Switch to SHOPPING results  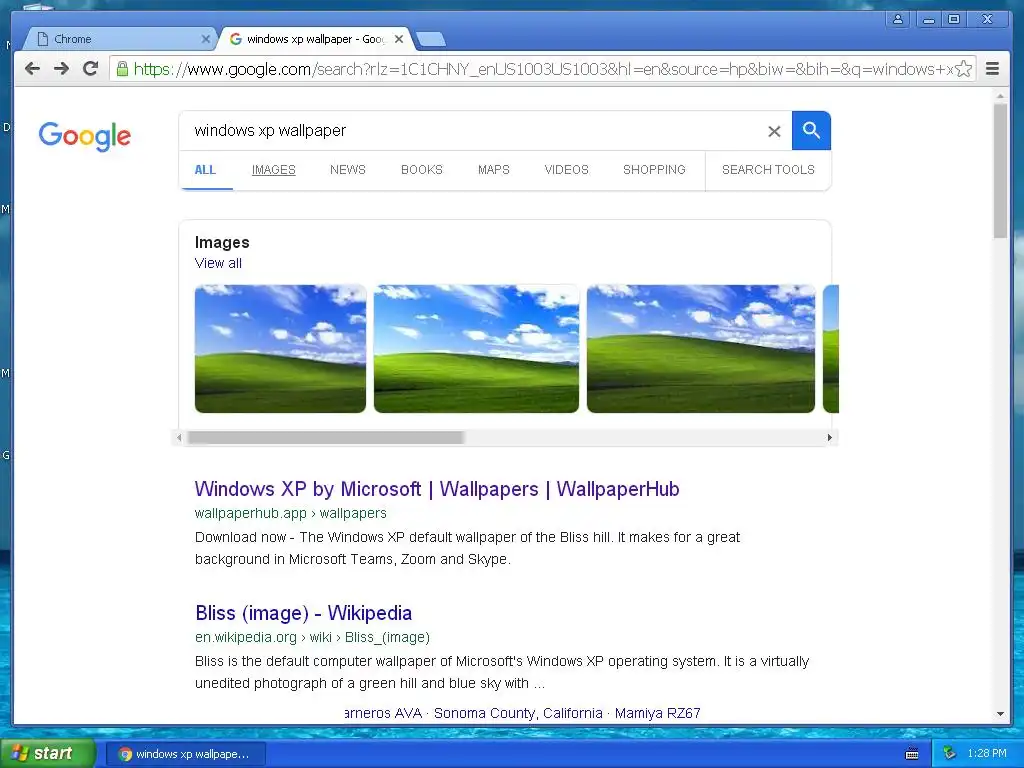tap(654, 170)
